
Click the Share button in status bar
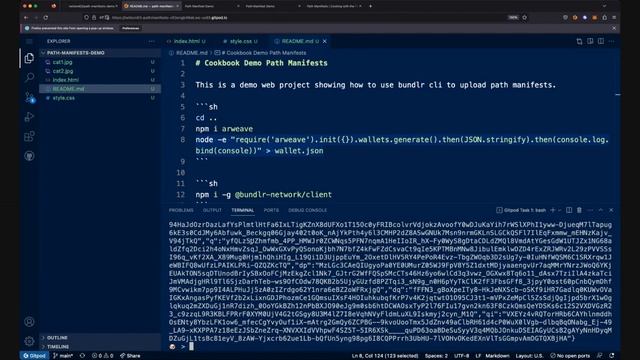point(130,356)
